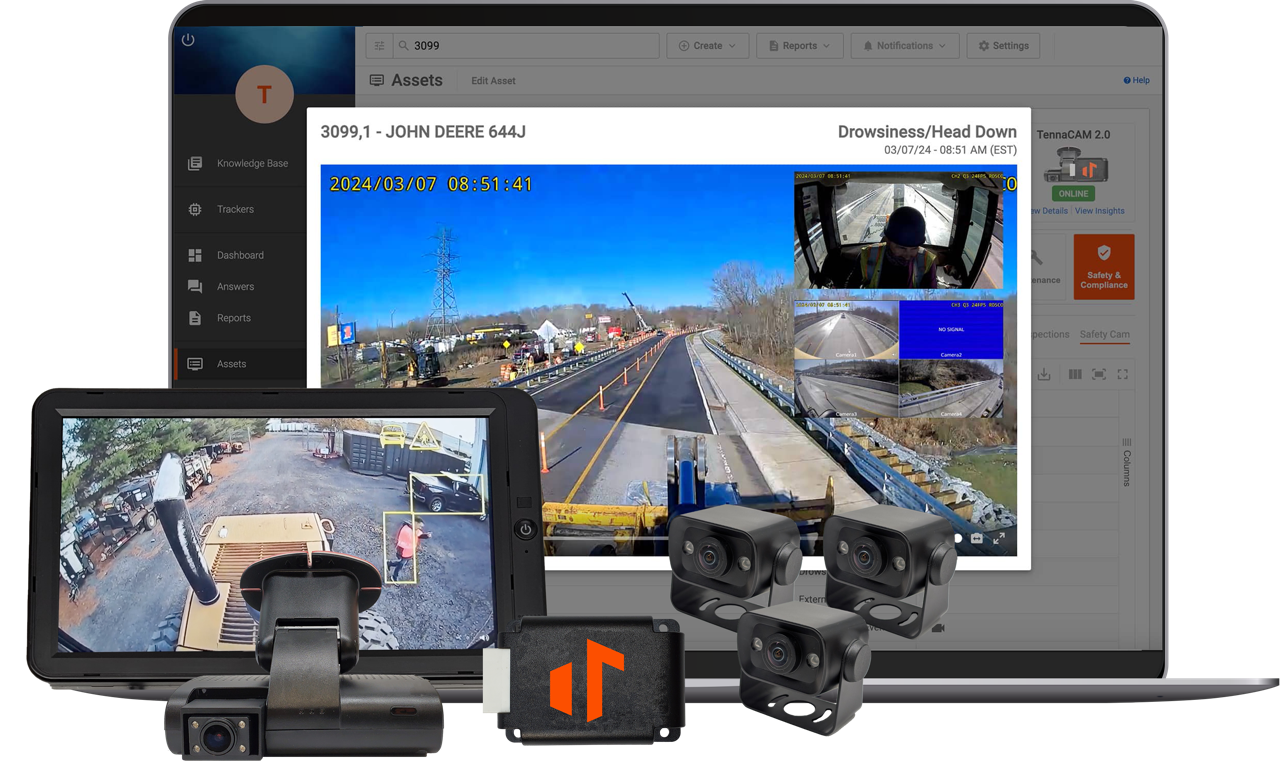The height and width of the screenshot is (766, 1280).
Task: Open Trackers in the sidebar
Action: [x=235, y=209]
